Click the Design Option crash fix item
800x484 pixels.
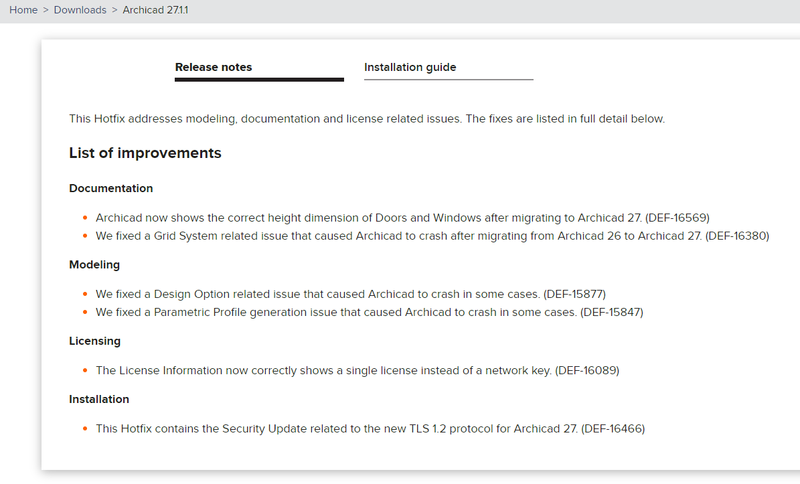[x=318, y=294]
